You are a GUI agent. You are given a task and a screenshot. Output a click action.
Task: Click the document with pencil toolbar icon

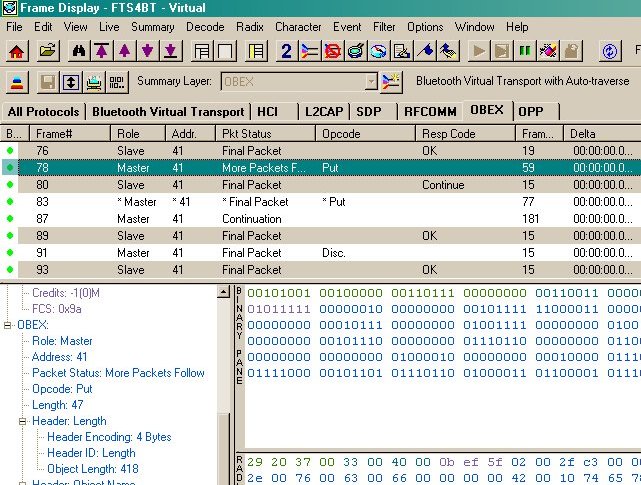click(x=401, y=51)
